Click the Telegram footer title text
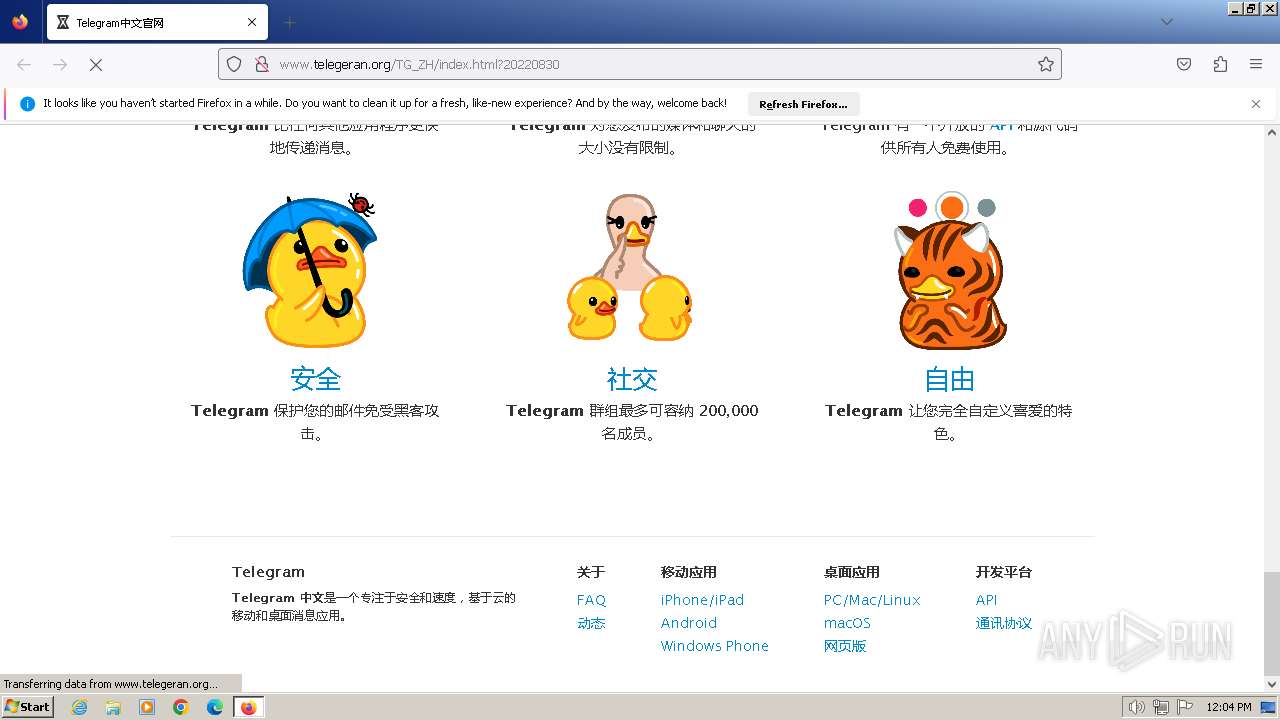 coord(268,572)
